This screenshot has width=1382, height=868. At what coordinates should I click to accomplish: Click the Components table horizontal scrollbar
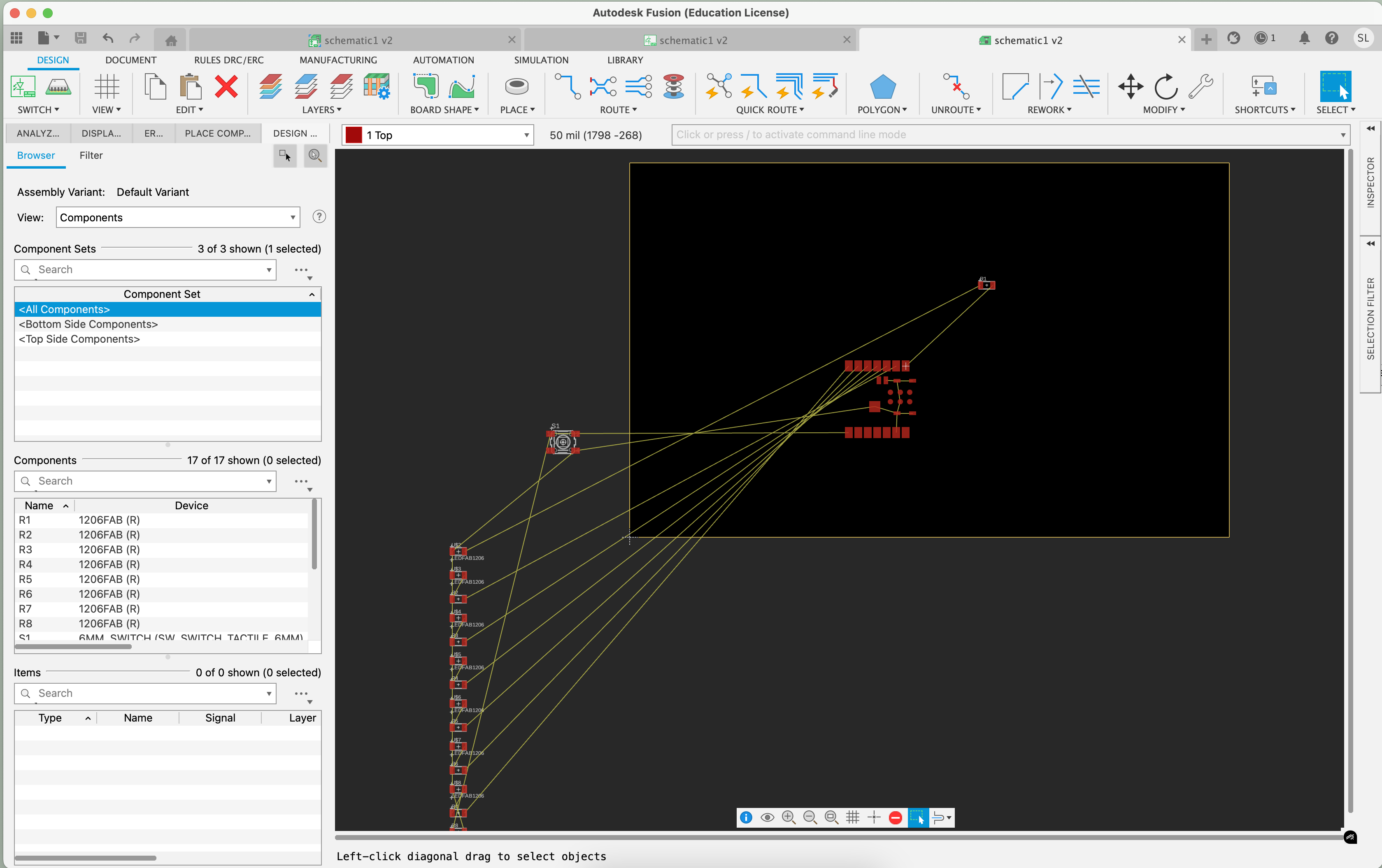pos(73,647)
